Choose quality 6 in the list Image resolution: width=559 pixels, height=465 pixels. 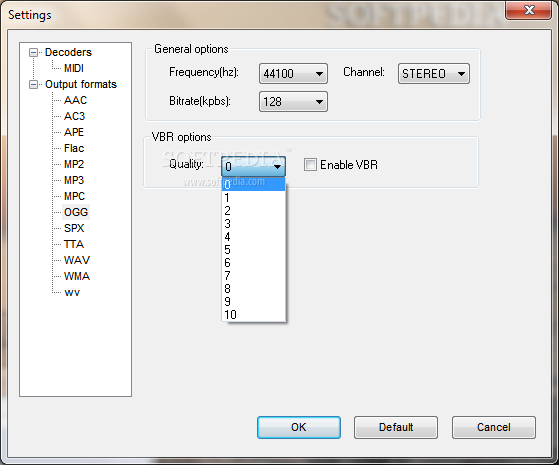(x=253, y=263)
